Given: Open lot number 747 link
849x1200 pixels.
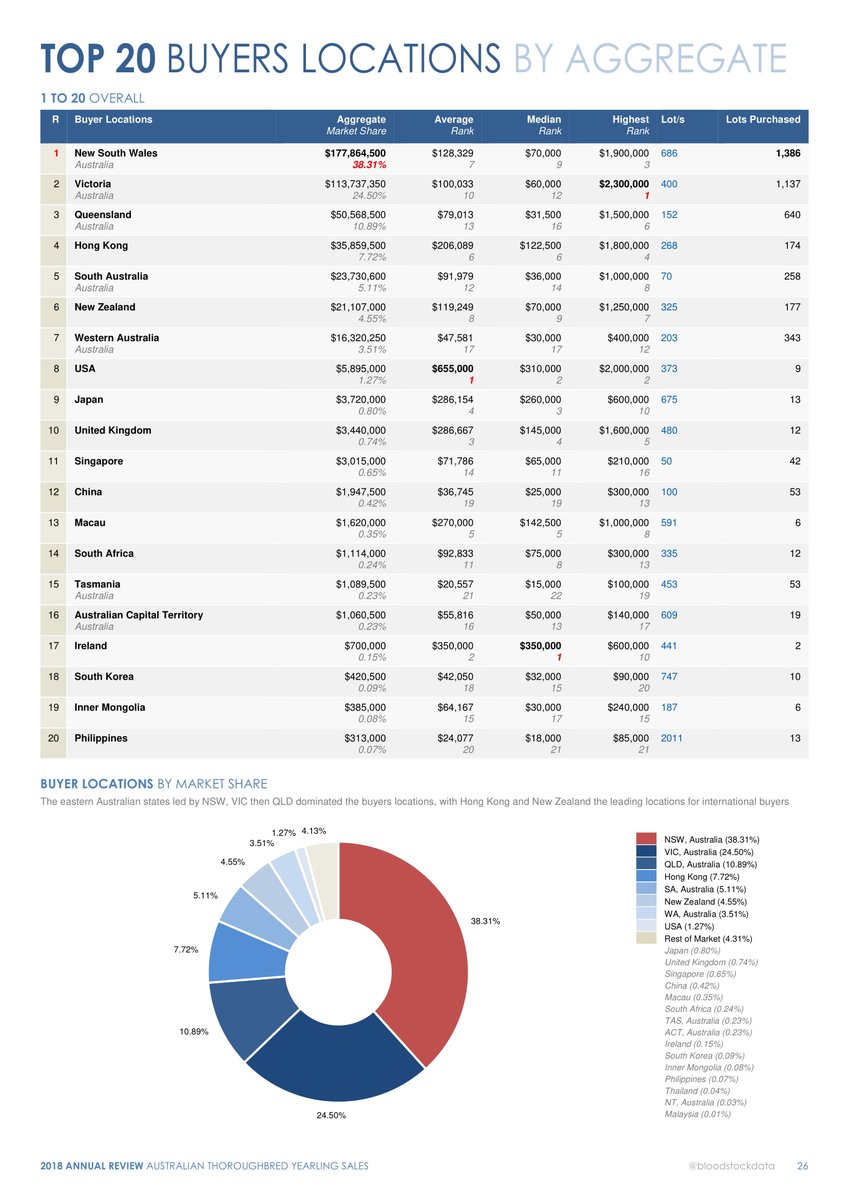Looking at the screenshot, I should click(670, 676).
